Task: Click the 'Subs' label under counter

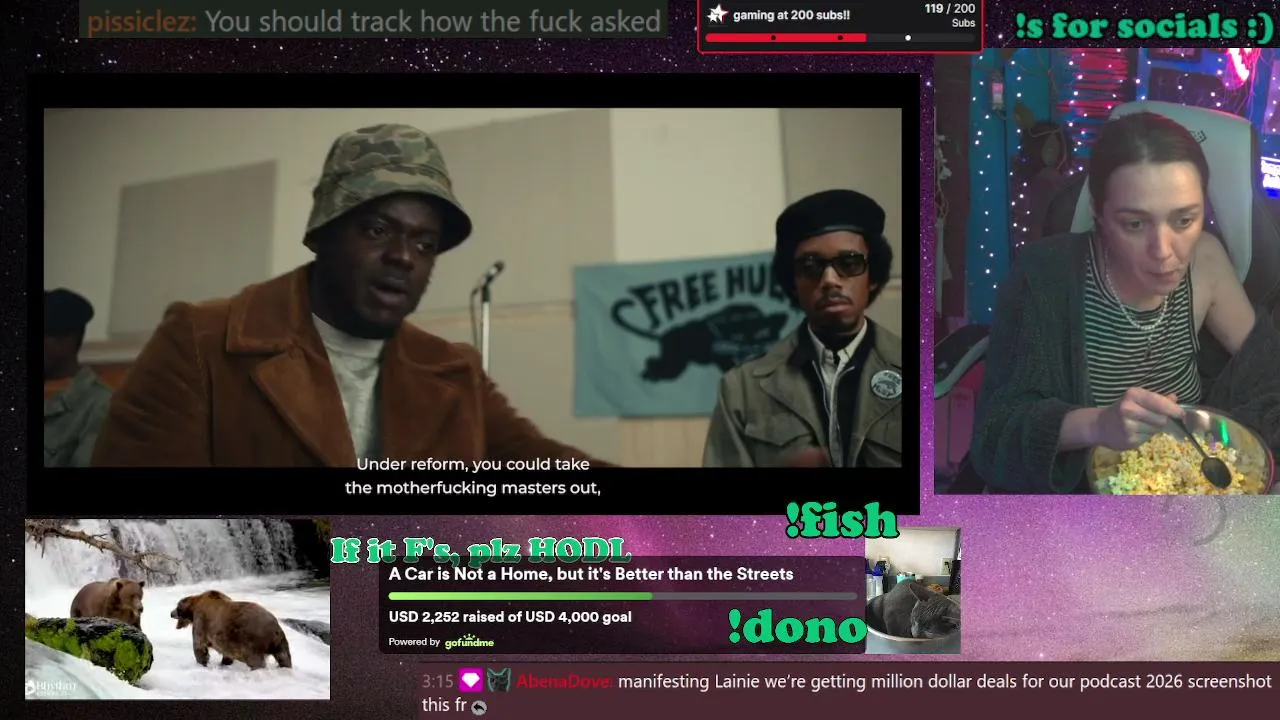Action: 963,23
